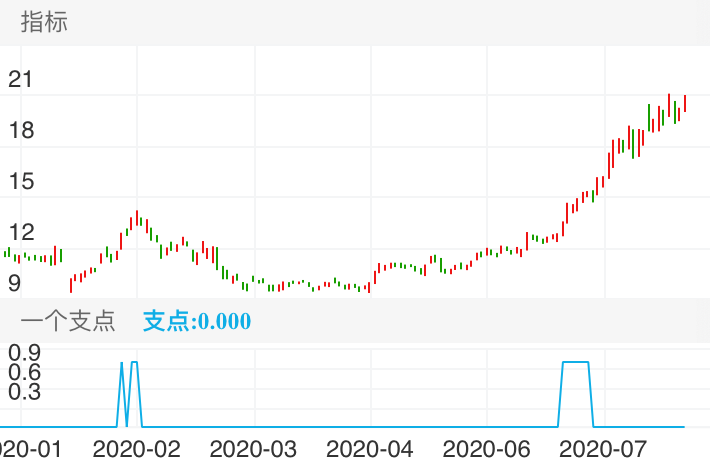Click the 15 price axis label
Image resolution: width=710 pixels, height=472 pixels.
pos(21,181)
